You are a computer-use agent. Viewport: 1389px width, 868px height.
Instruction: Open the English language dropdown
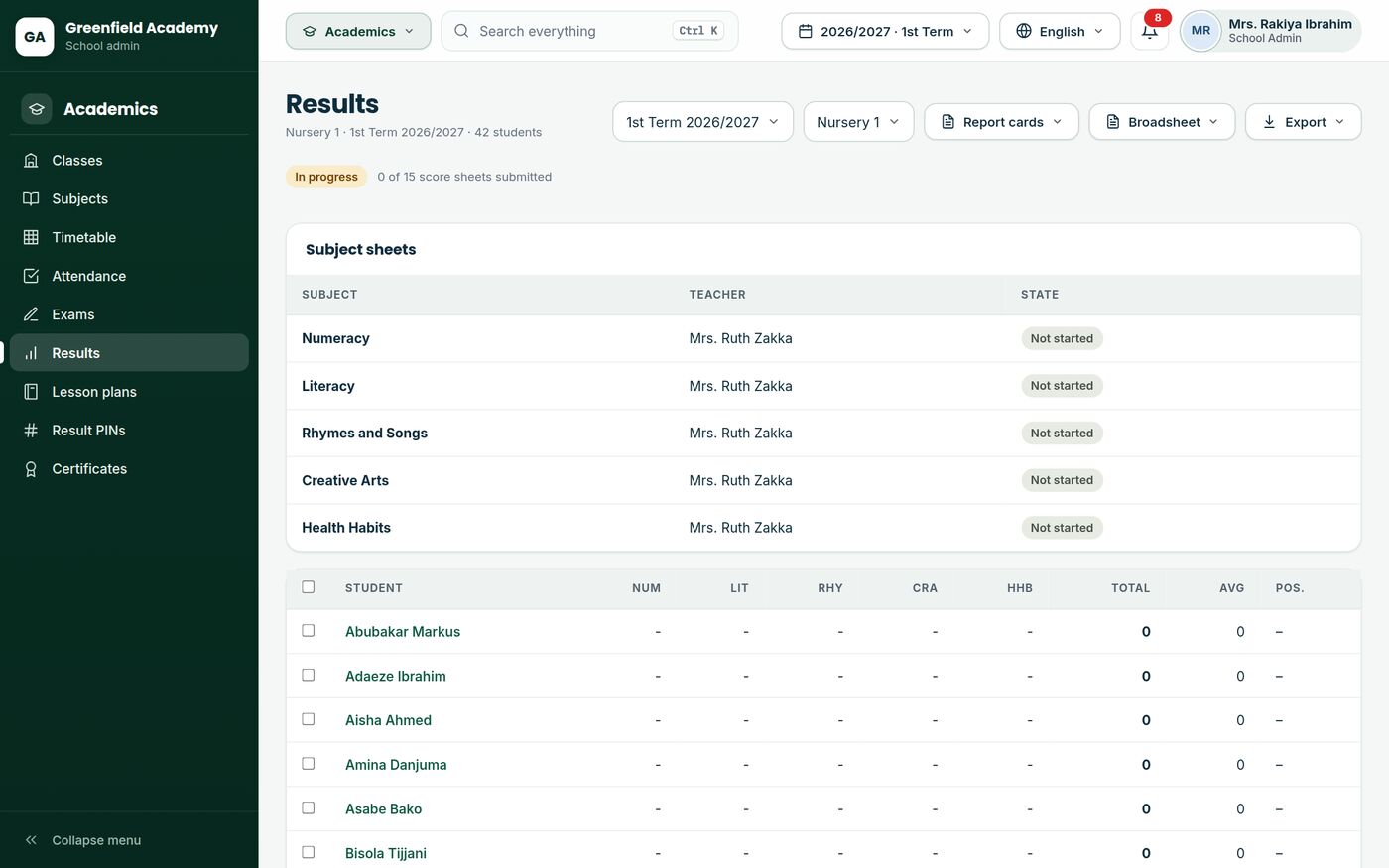[1060, 31]
